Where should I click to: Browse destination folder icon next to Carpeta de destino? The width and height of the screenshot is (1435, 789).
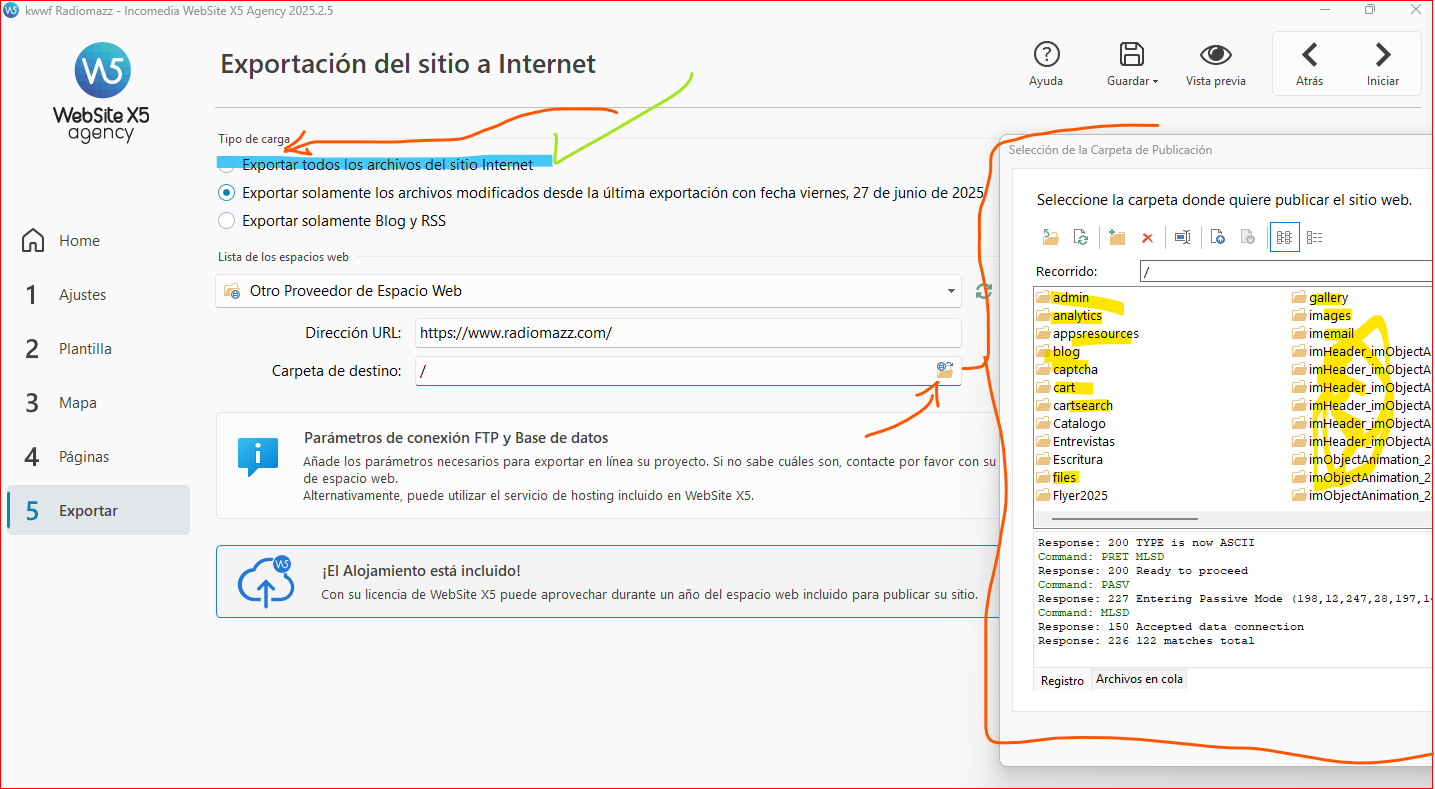pyautogui.click(x=945, y=370)
